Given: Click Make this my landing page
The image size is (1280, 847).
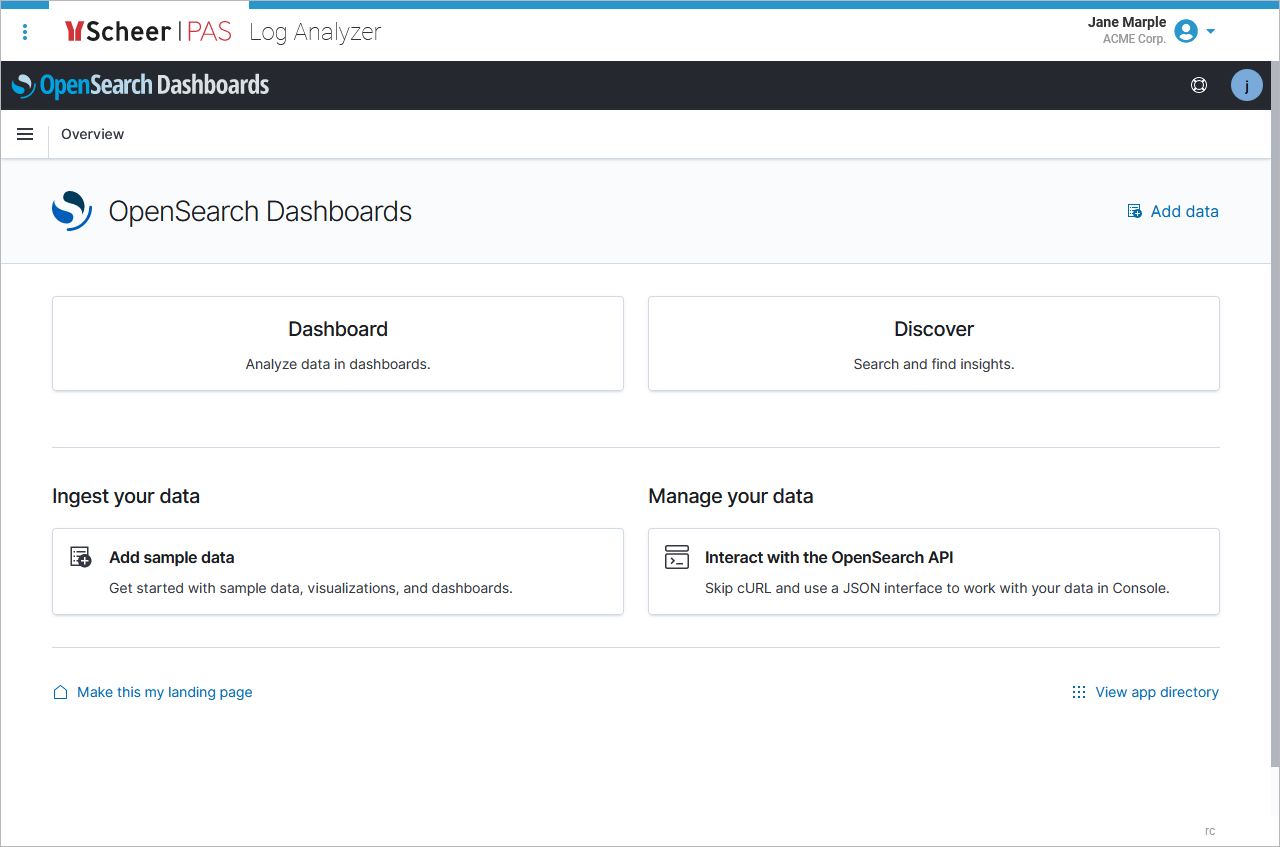Looking at the screenshot, I should point(165,692).
